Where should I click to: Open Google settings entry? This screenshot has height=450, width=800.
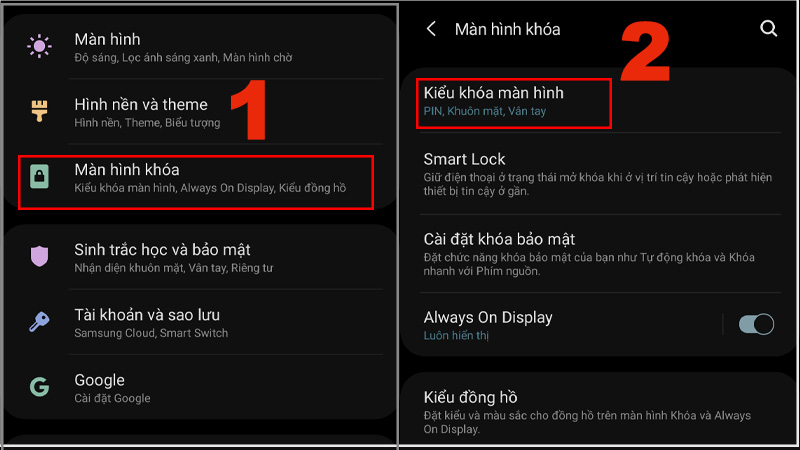(201, 388)
